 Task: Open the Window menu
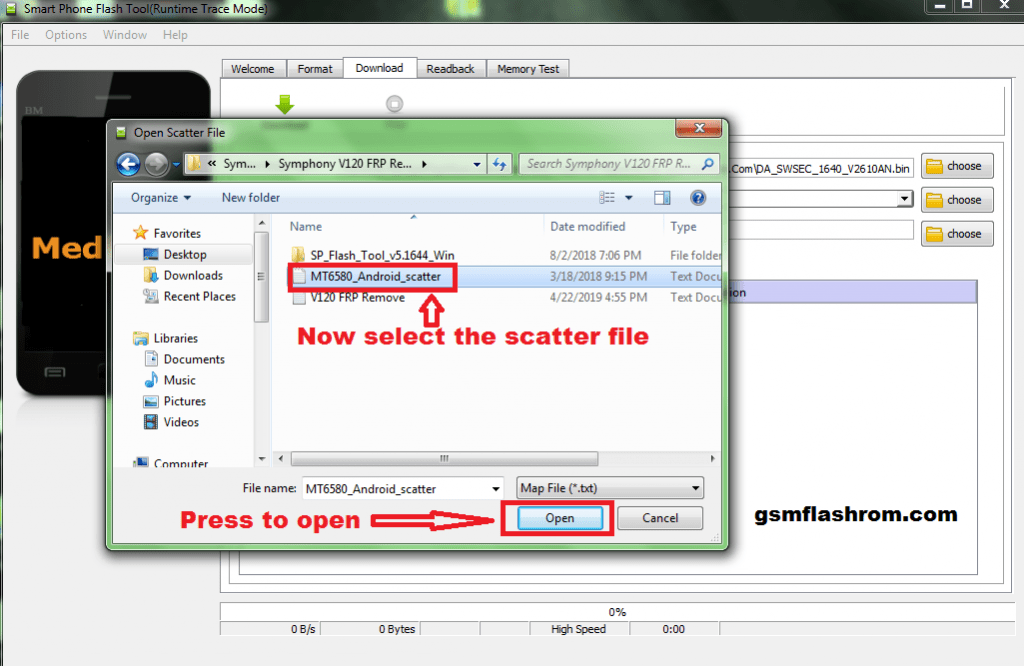tap(125, 35)
